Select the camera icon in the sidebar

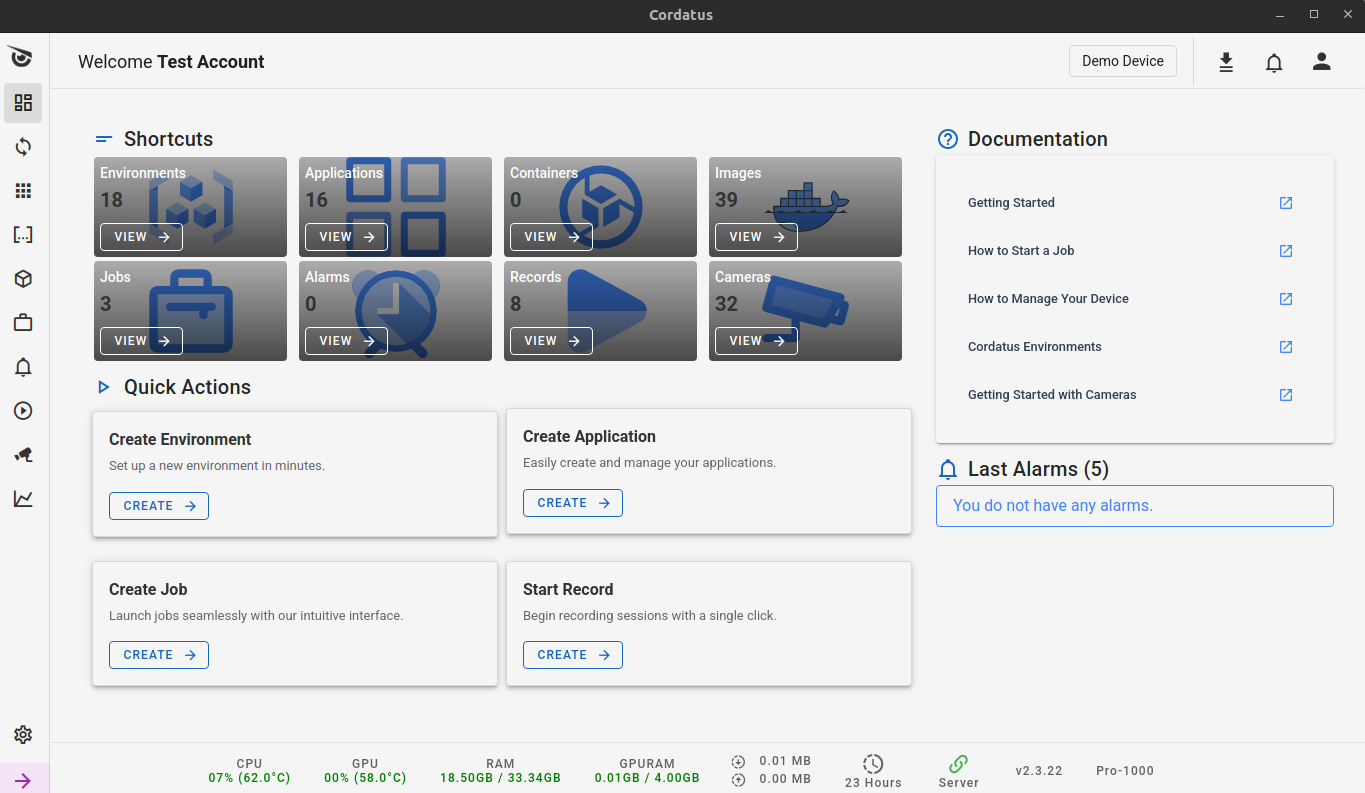[x=22, y=455]
